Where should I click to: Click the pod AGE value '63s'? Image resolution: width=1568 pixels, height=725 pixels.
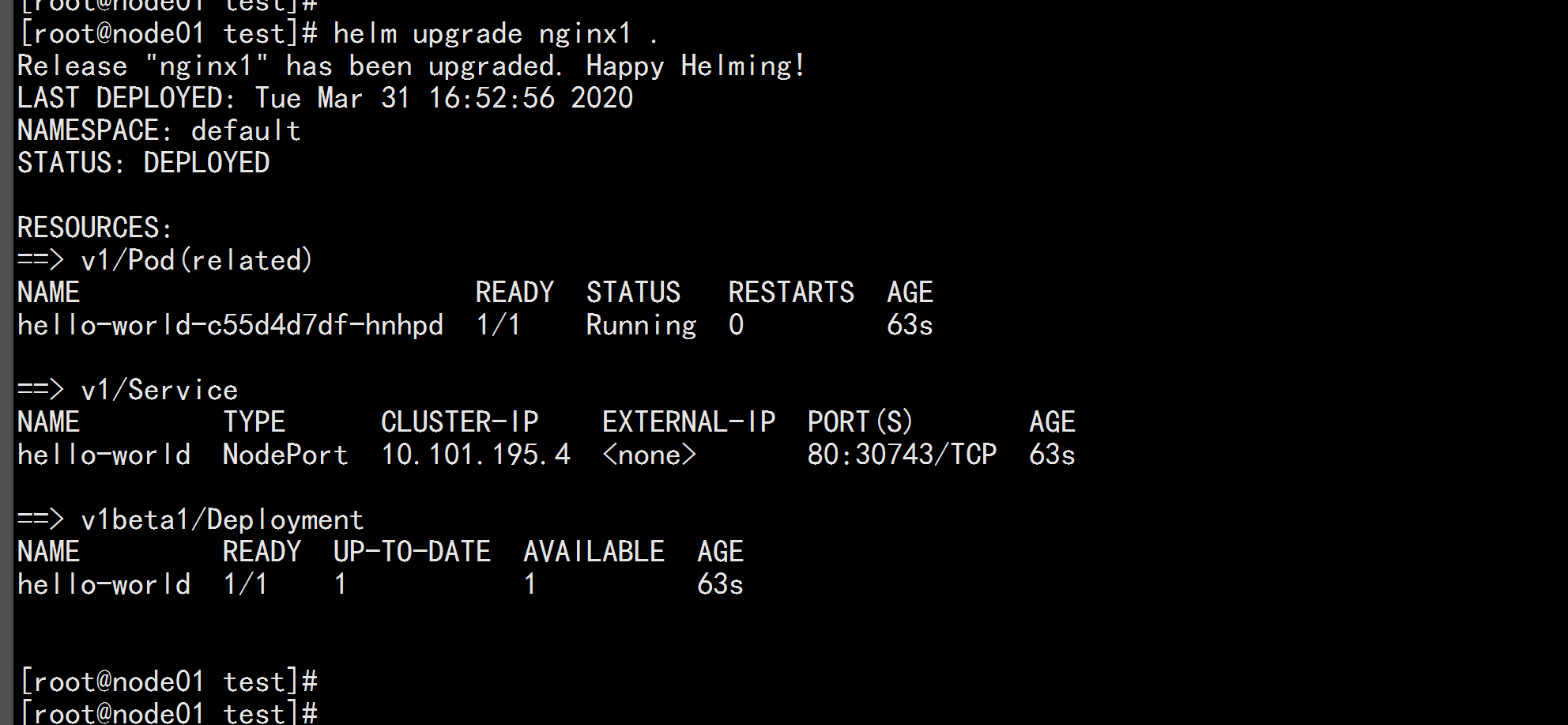pyautogui.click(x=910, y=325)
